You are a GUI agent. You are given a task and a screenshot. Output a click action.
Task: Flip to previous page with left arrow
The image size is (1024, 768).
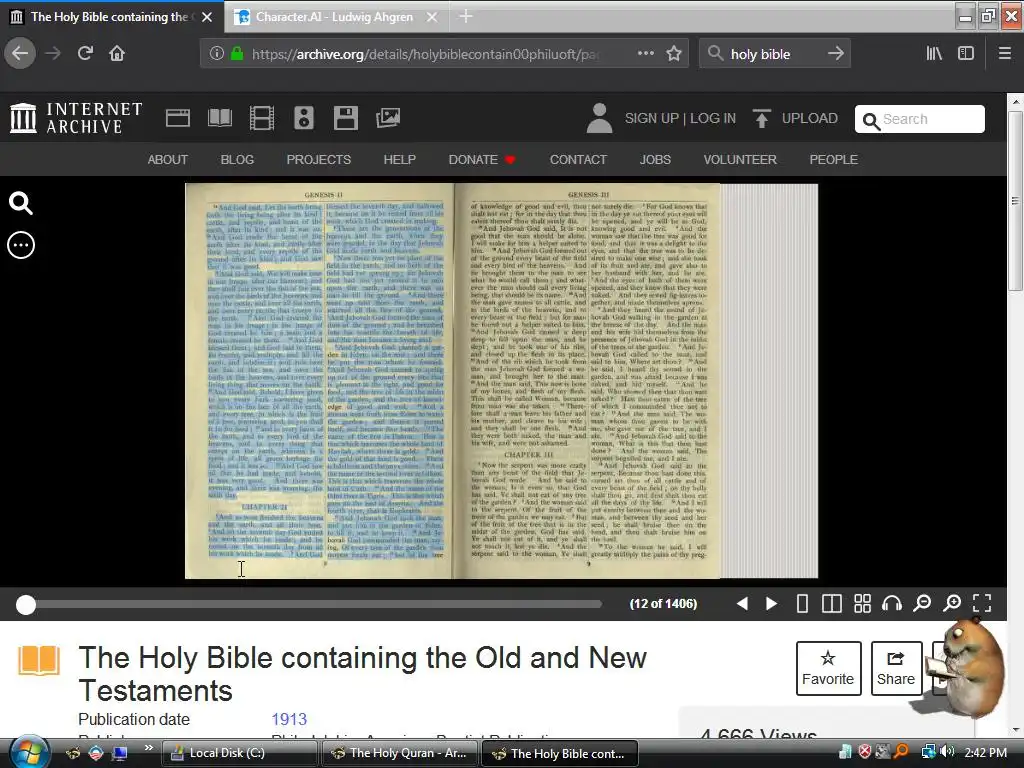pyautogui.click(x=742, y=603)
